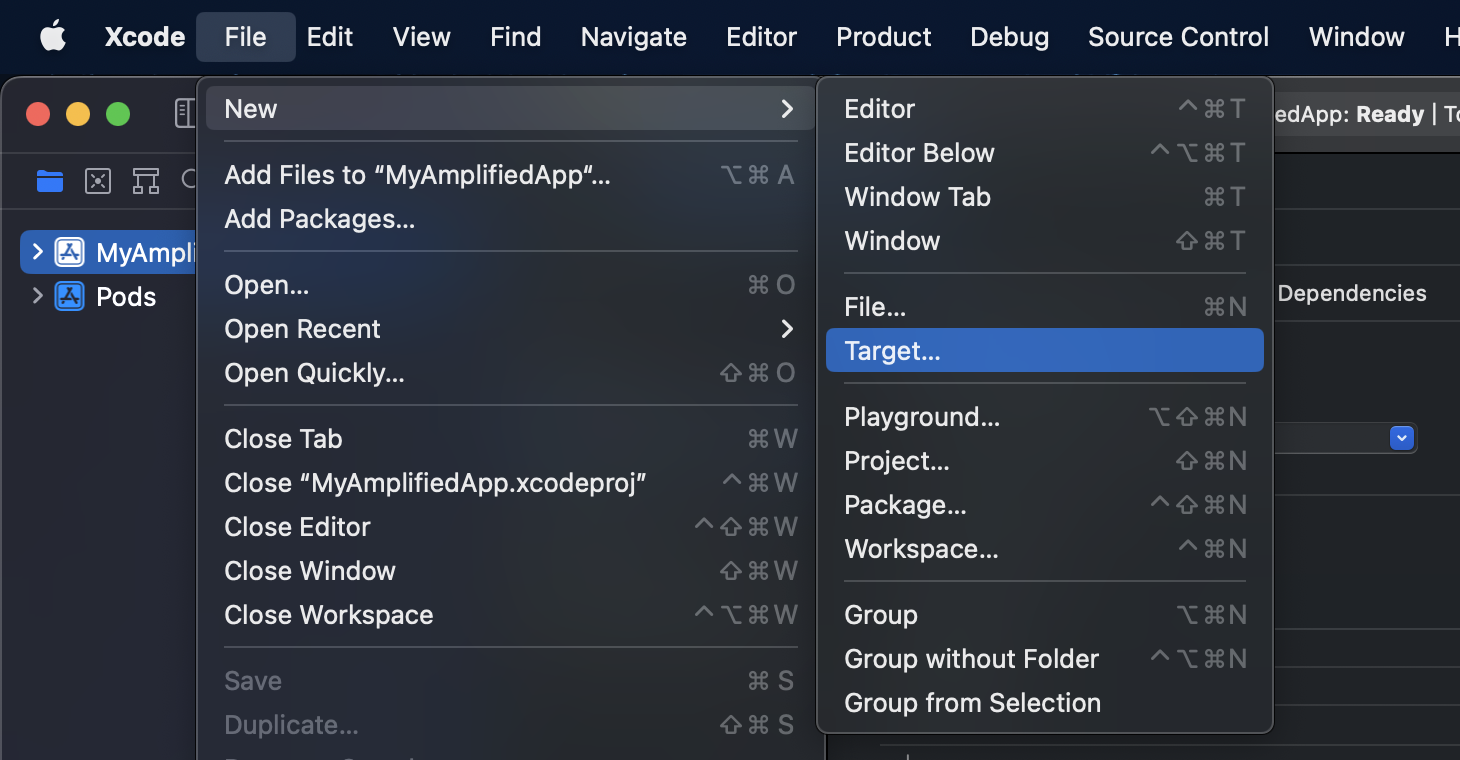Open the Navigate menu
Screen dimensions: 1460x760
[634, 37]
